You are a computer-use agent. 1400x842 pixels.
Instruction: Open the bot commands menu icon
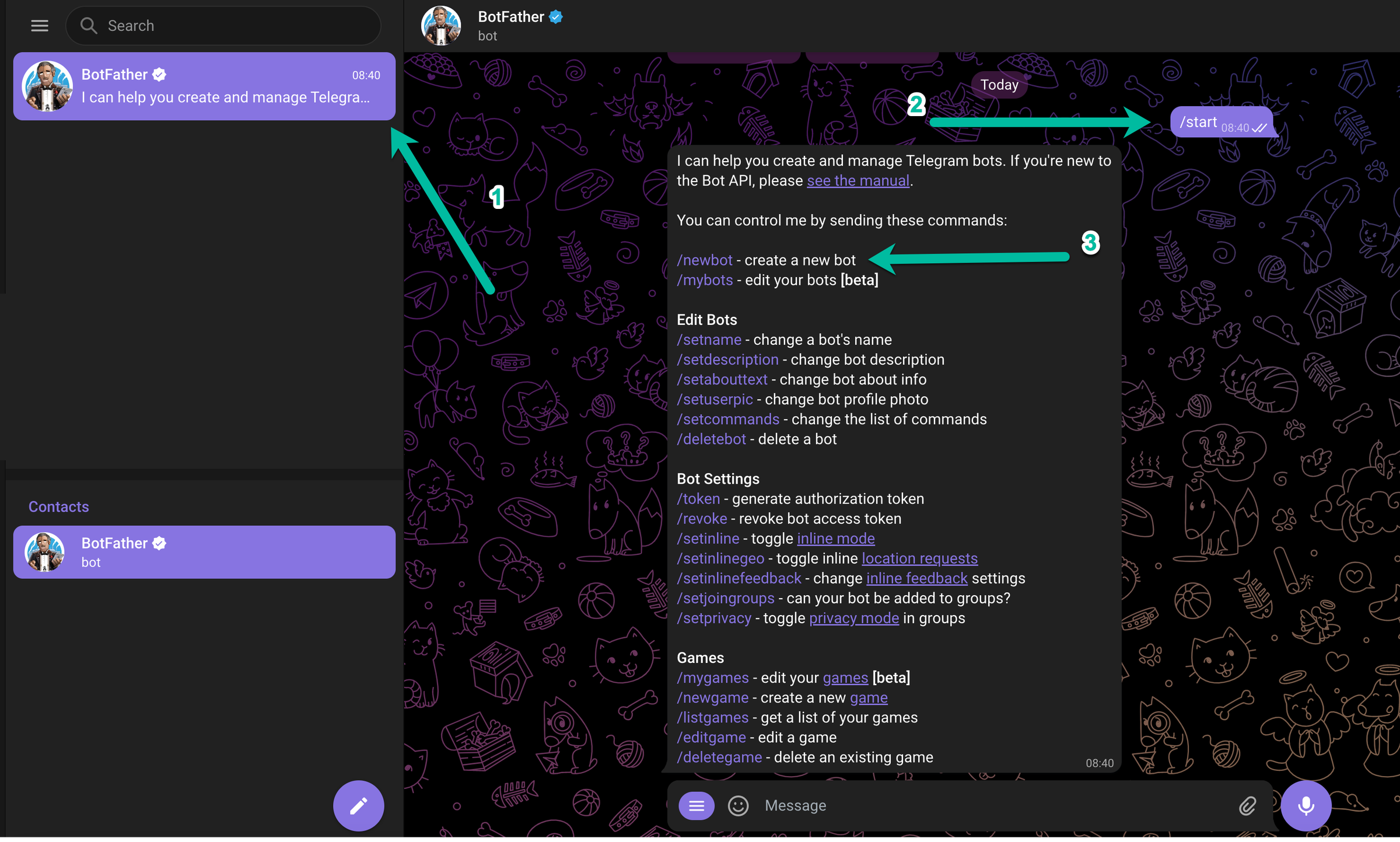696,805
